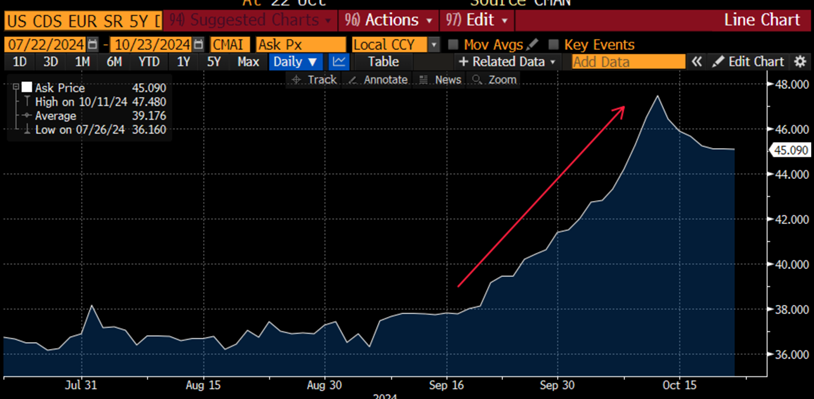Image resolution: width=814 pixels, height=399 pixels.
Task: Click Ask Price legend white swatch
Action: [27, 87]
